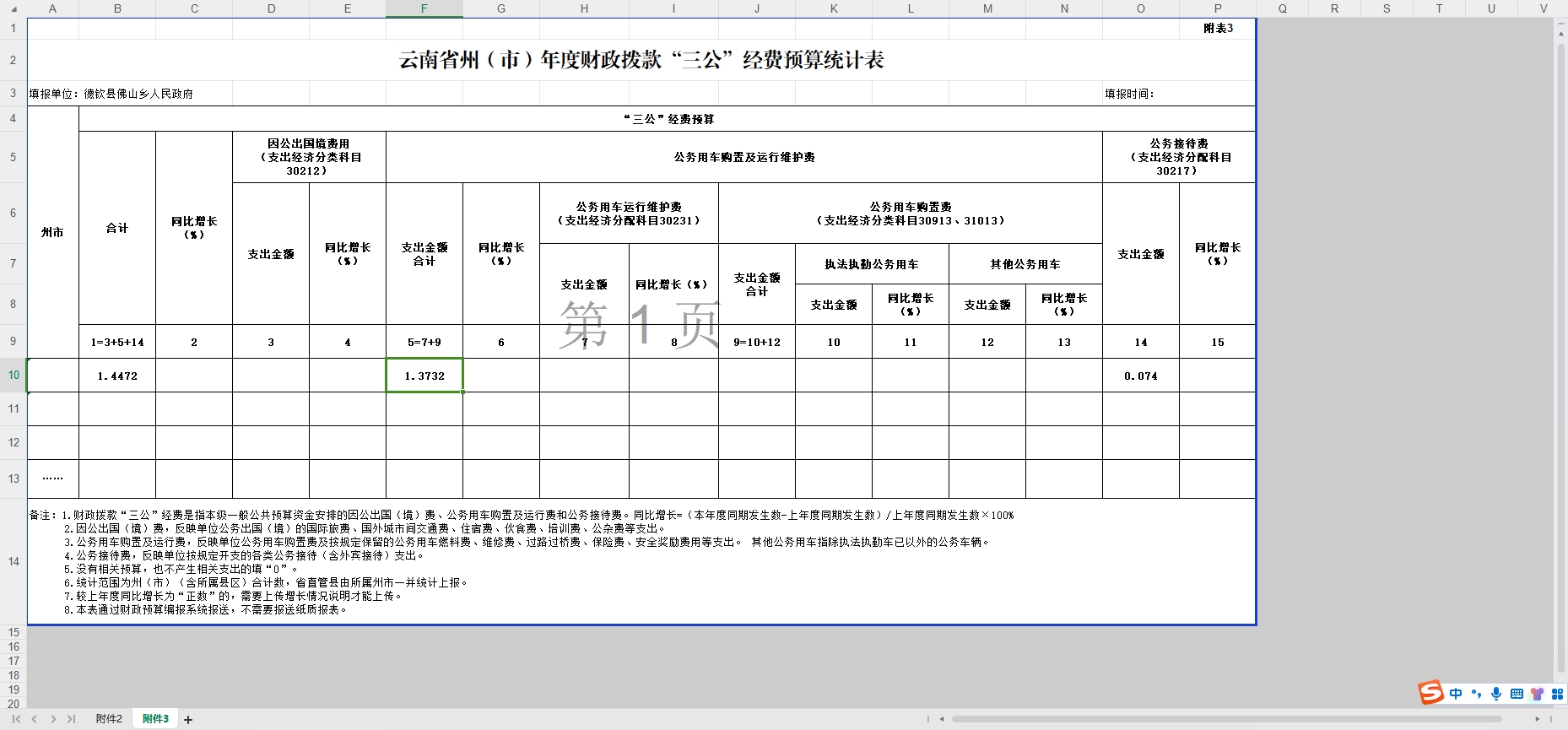Select column F header
This screenshot has height=730, width=1568.
(424, 8)
